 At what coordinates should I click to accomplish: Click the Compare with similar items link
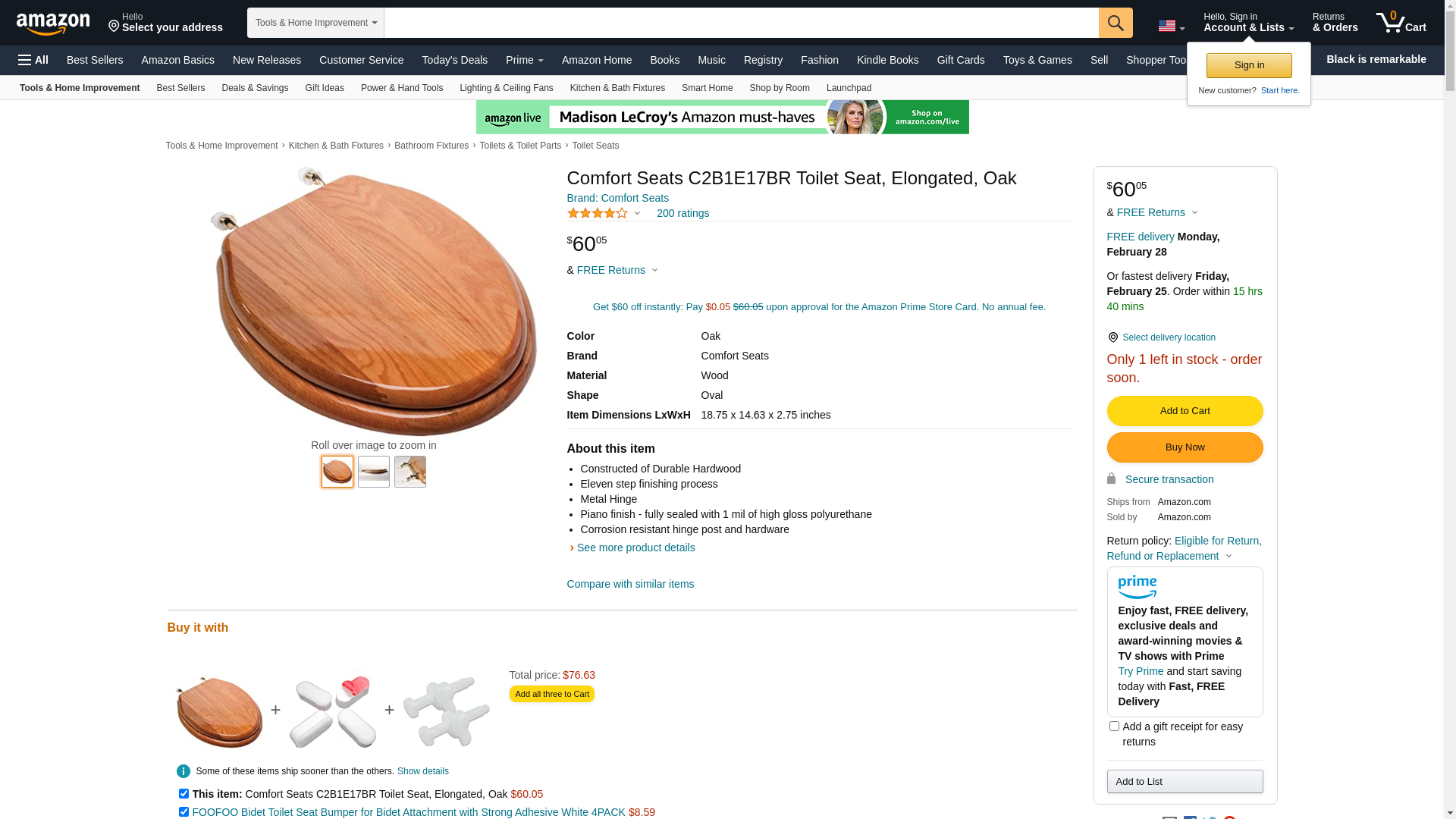click(629, 584)
